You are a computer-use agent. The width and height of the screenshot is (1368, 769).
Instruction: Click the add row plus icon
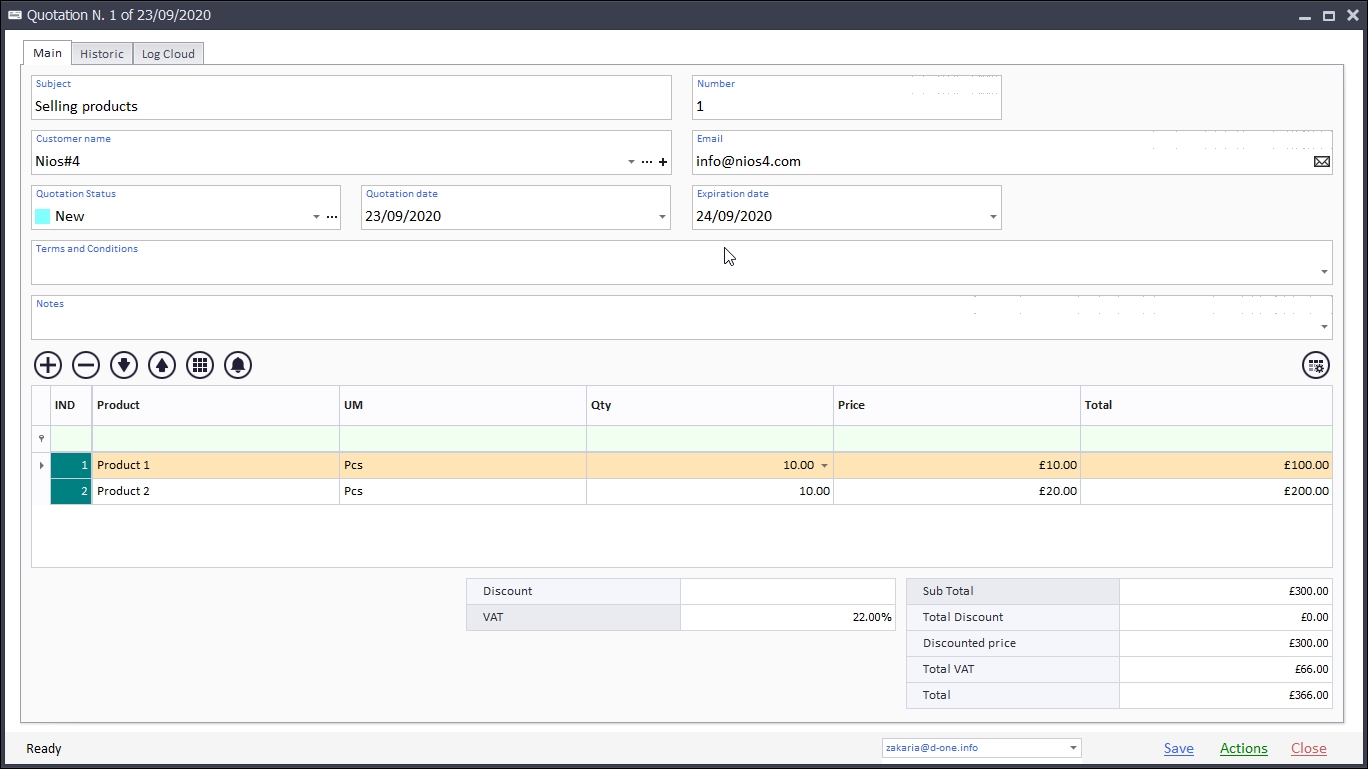click(48, 365)
